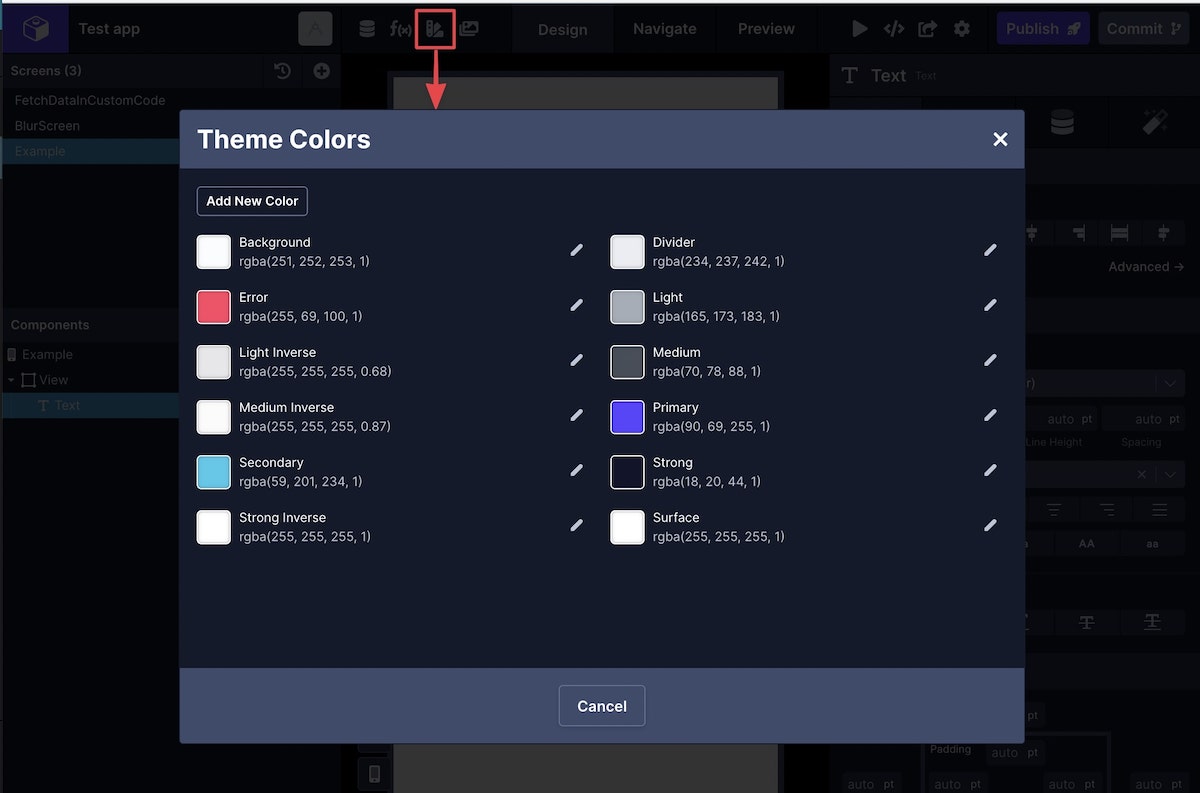
Task: Select the Strong dark color swatch
Action: pyautogui.click(x=627, y=472)
